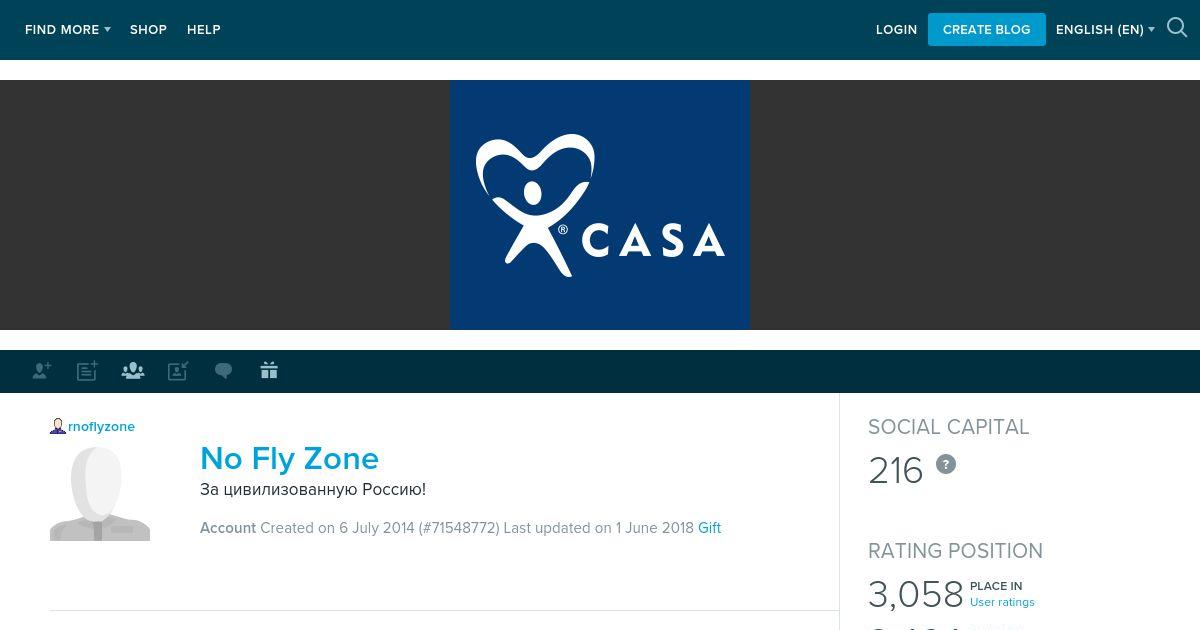
Task: Open the friends group icon
Action: point(133,371)
